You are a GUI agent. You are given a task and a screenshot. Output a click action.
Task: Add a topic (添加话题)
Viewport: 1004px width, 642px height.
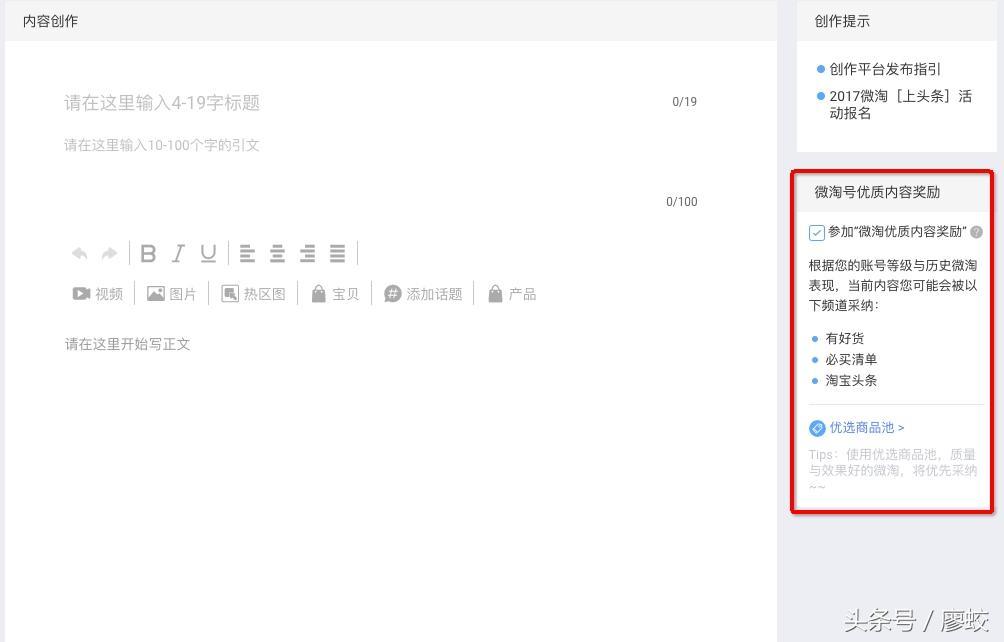pos(423,294)
